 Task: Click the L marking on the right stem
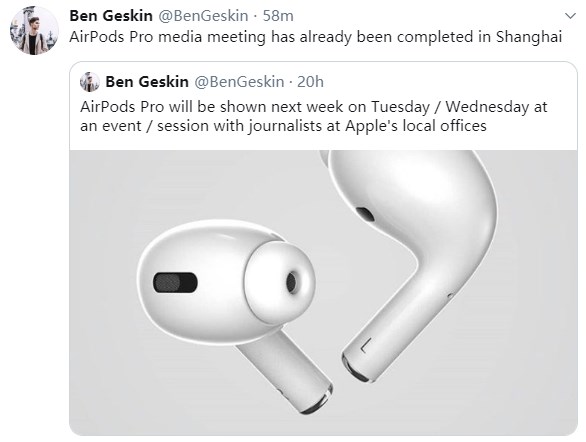tap(366, 346)
